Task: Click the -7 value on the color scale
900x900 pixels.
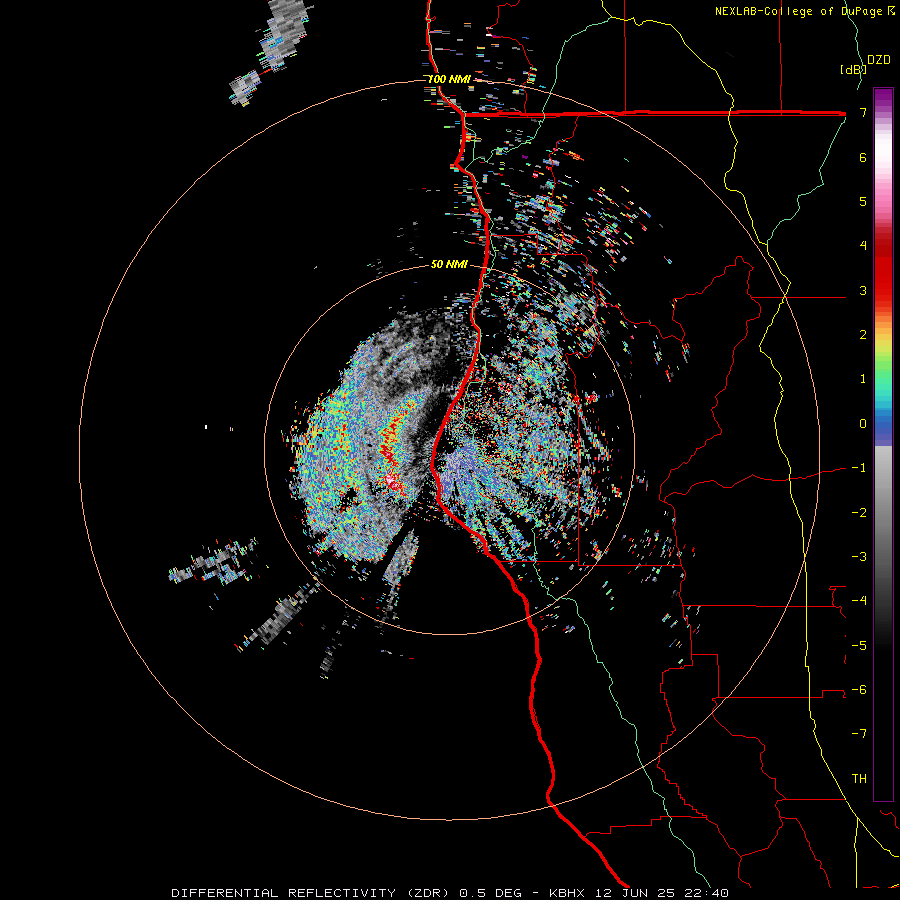Action: point(859,734)
